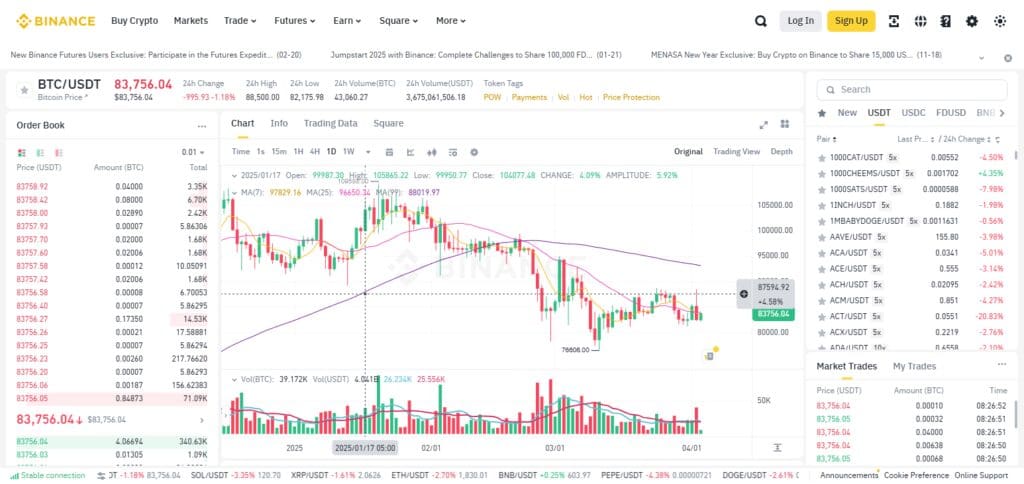Open the Trade dropdown menu
This screenshot has height=484, width=1024.
pyautogui.click(x=240, y=21)
